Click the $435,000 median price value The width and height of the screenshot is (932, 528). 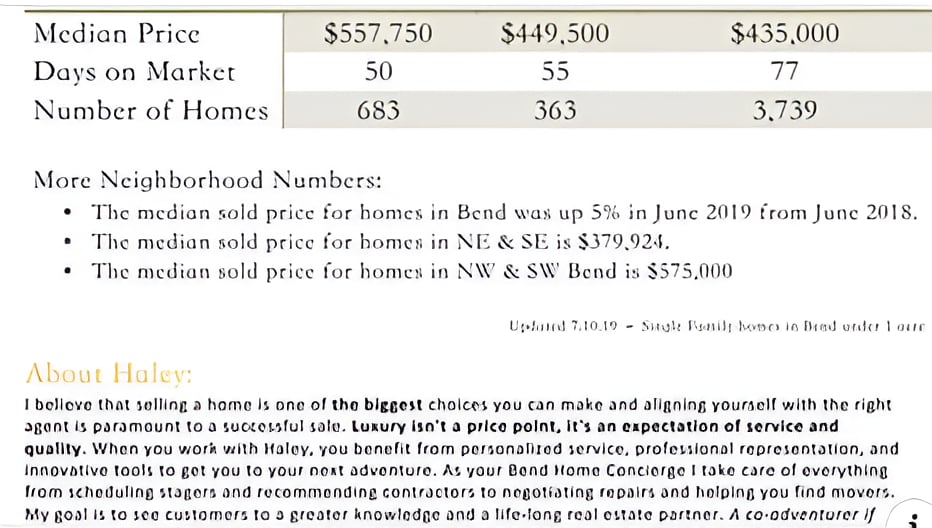[x=785, y=33]
